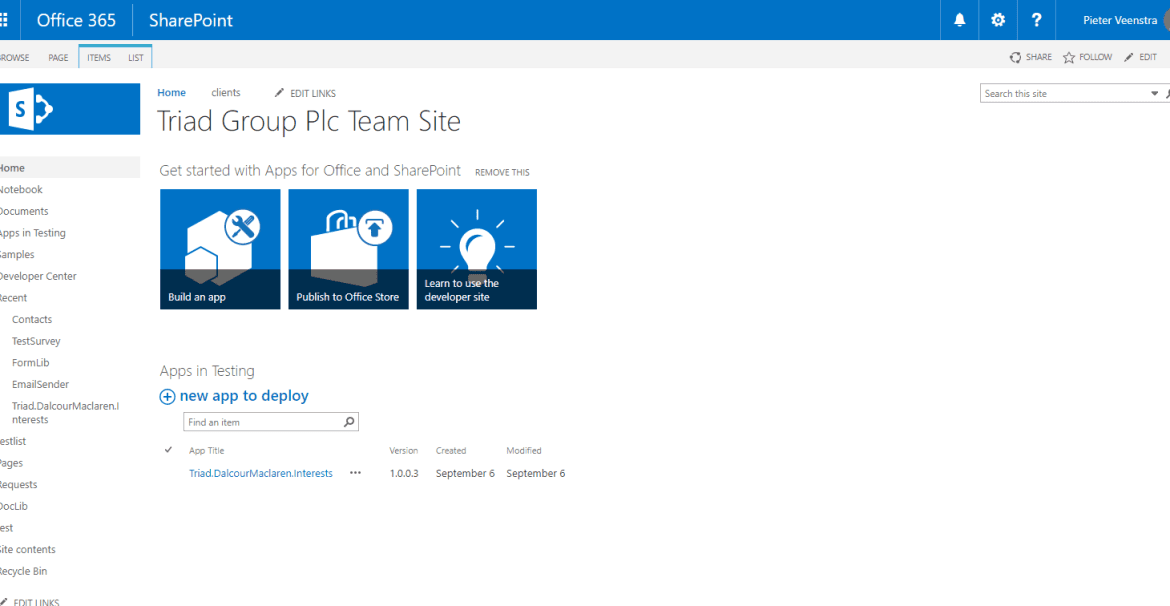Image resolution: width=1170 pixels, height=606 pixels.
Task: Toggle the Triad.DalcourMaclaren.Interests row selection
Action: click(168, 472)
